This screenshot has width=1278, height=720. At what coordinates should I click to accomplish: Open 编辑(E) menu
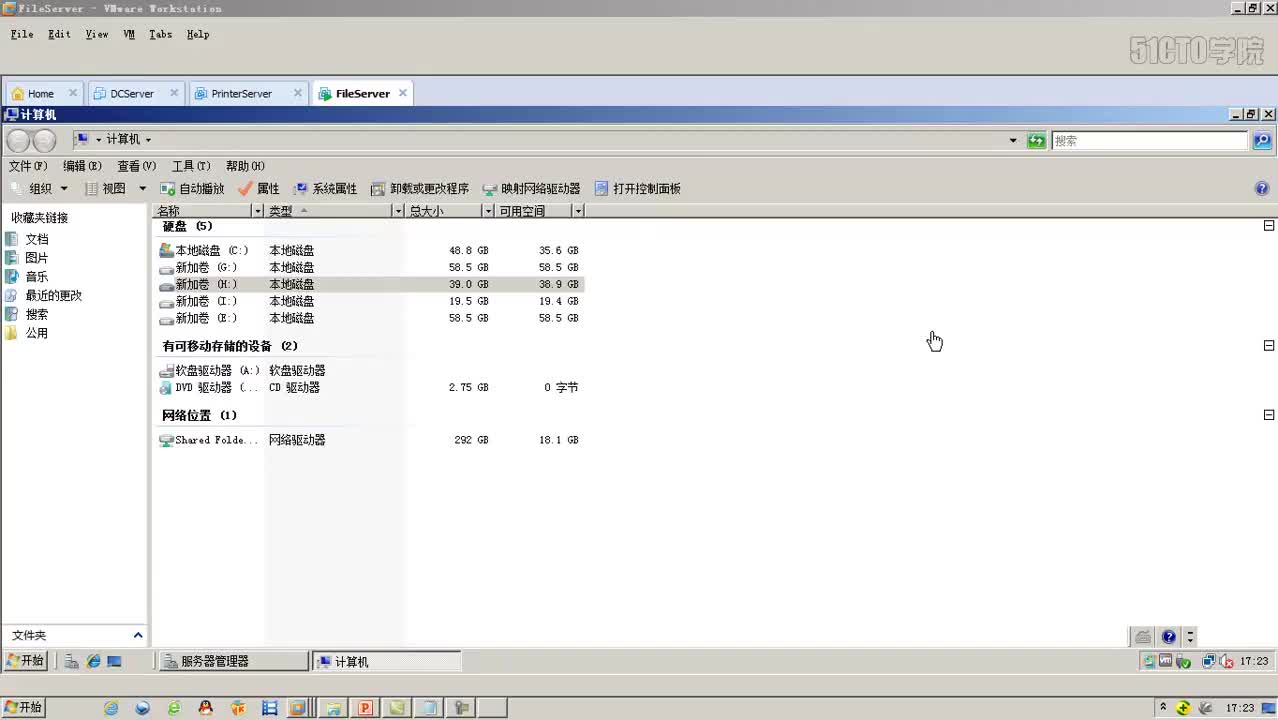coord(82,166)
